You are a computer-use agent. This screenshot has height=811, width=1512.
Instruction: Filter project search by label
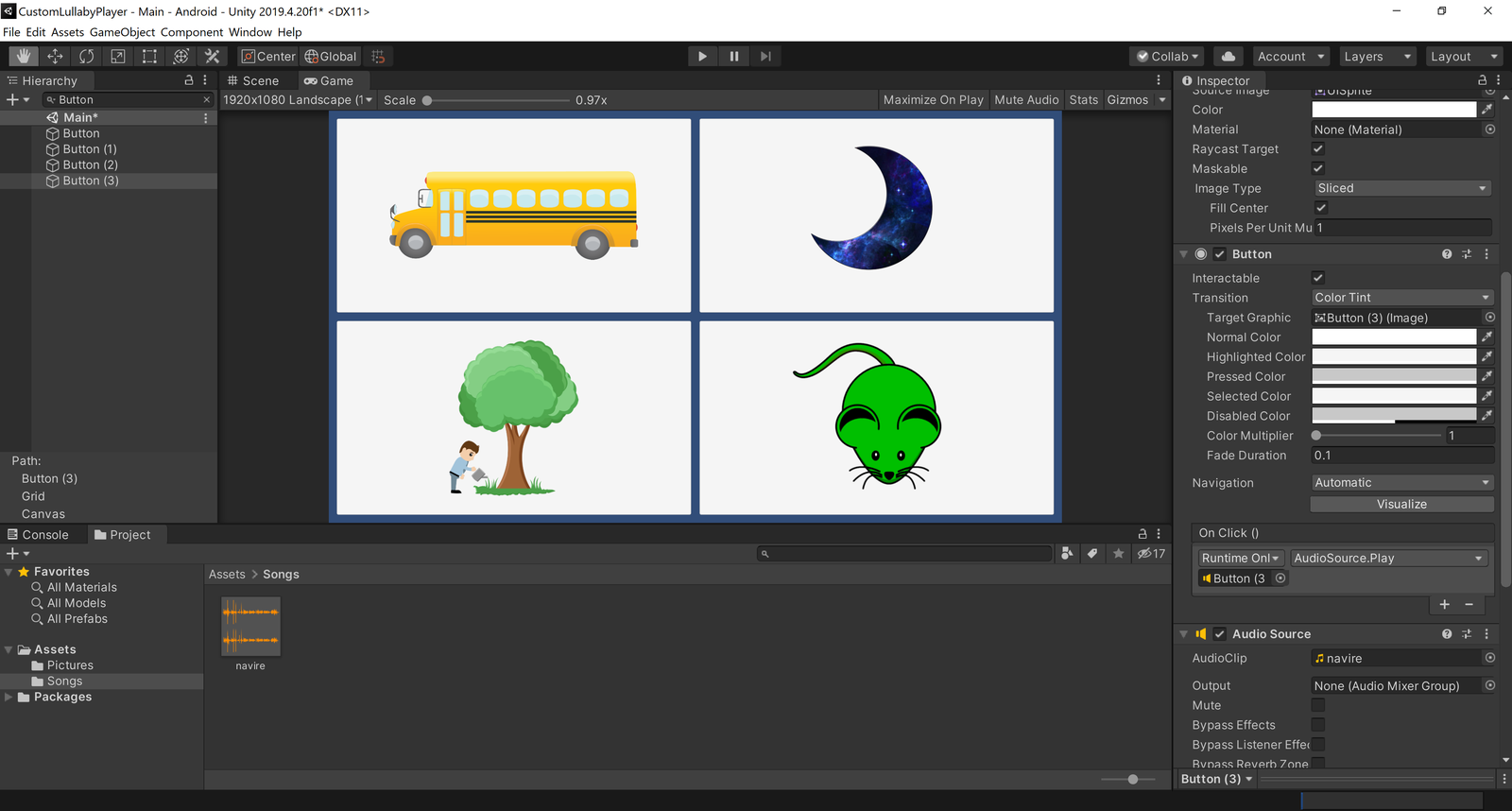tap(1092, 554)
